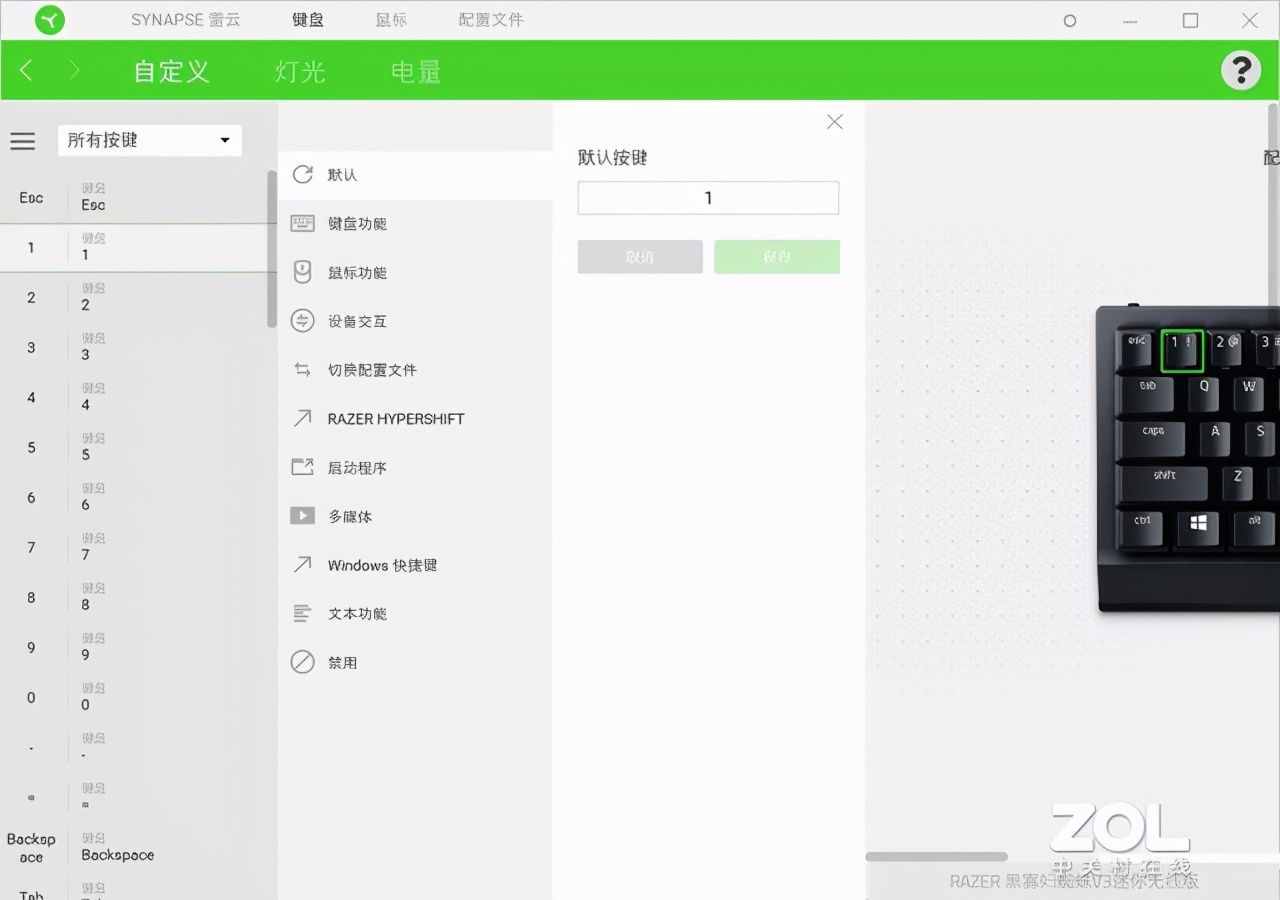
Task: Click the 文本功能 lines icon
Action: tap(302, 614)
